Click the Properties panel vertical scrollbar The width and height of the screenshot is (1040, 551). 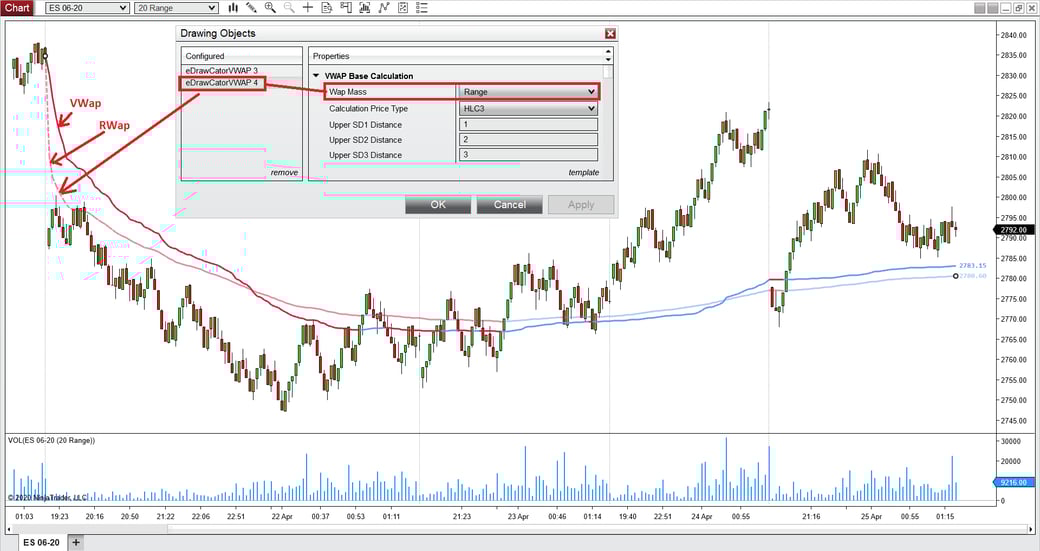(x=609, y=73)
